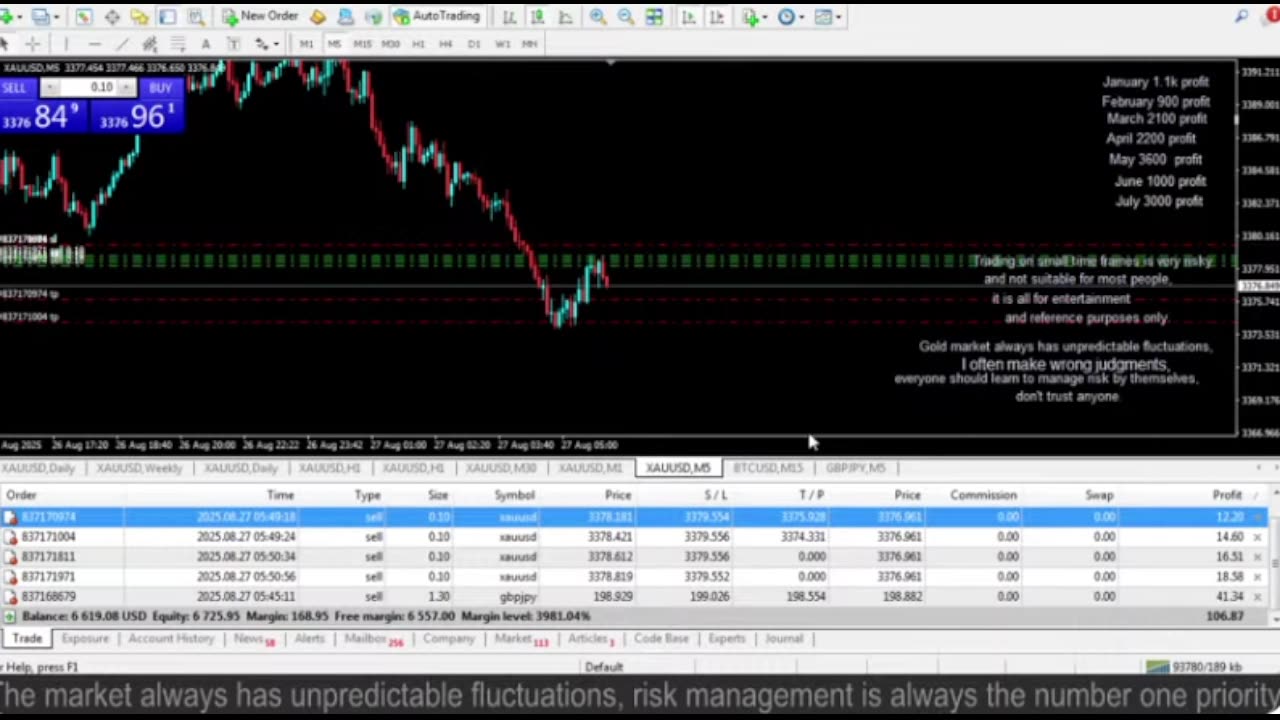
Task: Close gbpjpy order 837168679 with X
Action: (1257, 597)
